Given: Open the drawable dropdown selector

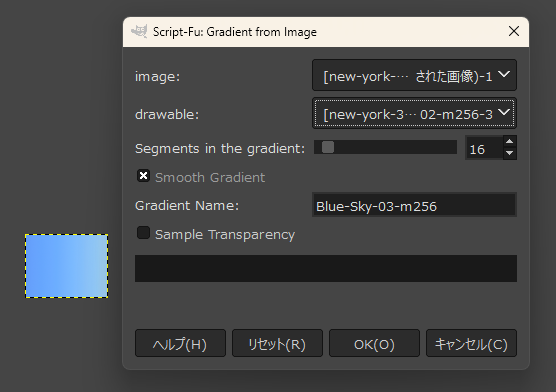Looking at the screenshot, I should [414, 113].
